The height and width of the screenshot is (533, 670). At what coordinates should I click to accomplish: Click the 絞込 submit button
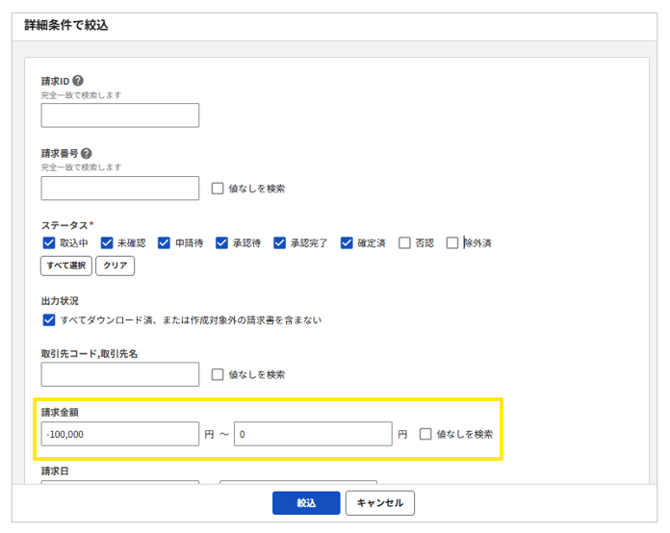pyautogui.click(x=306, y=503)
